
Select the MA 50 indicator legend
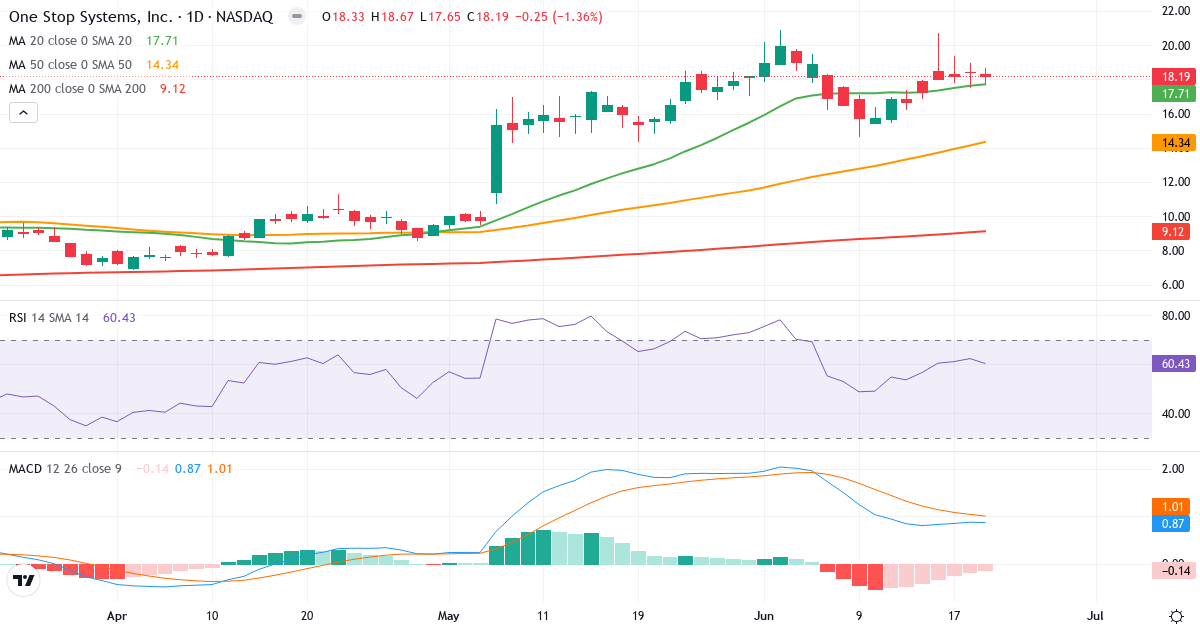point(72,65)
